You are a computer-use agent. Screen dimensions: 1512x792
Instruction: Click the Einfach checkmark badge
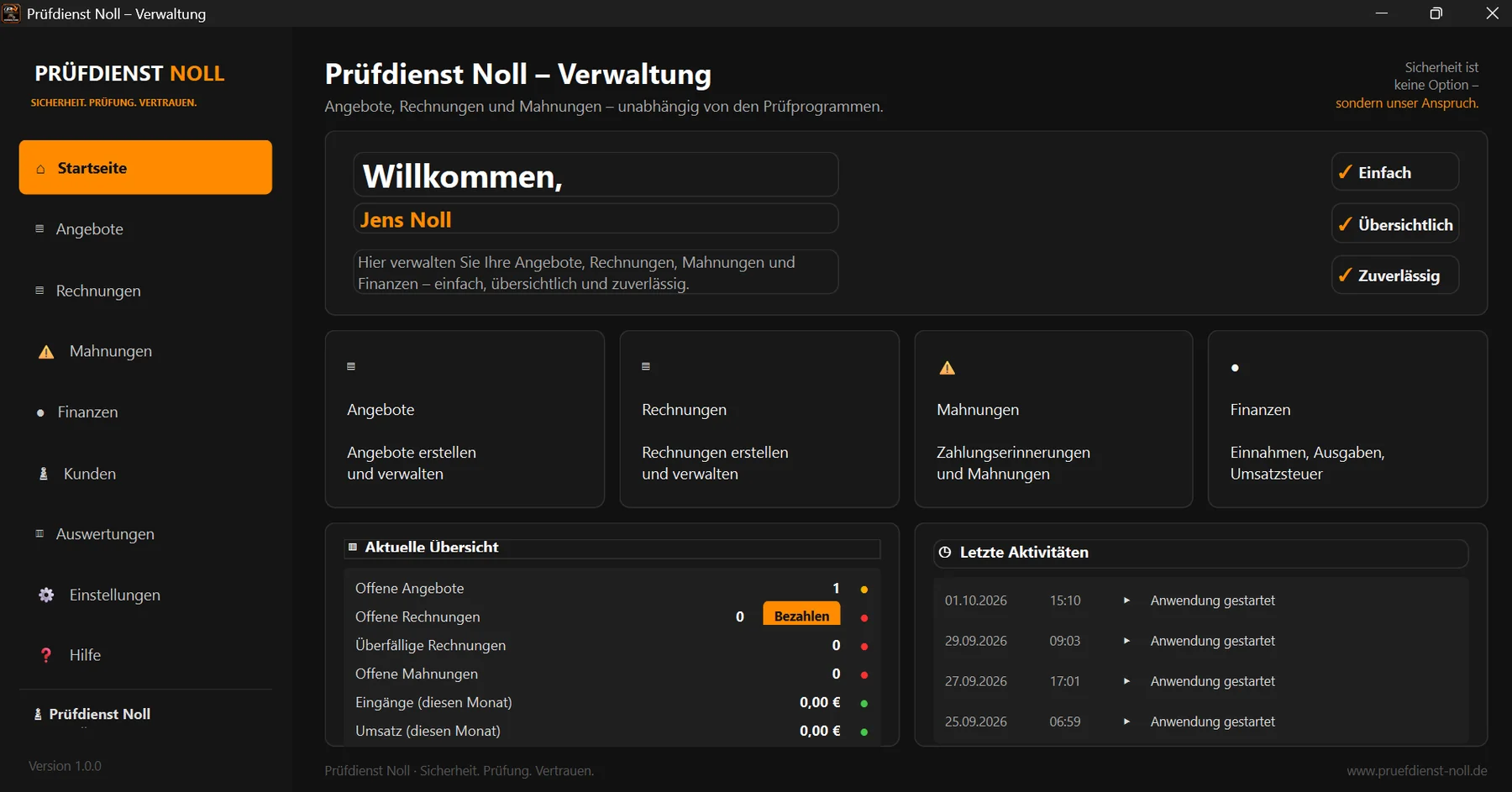(1395, 172)
